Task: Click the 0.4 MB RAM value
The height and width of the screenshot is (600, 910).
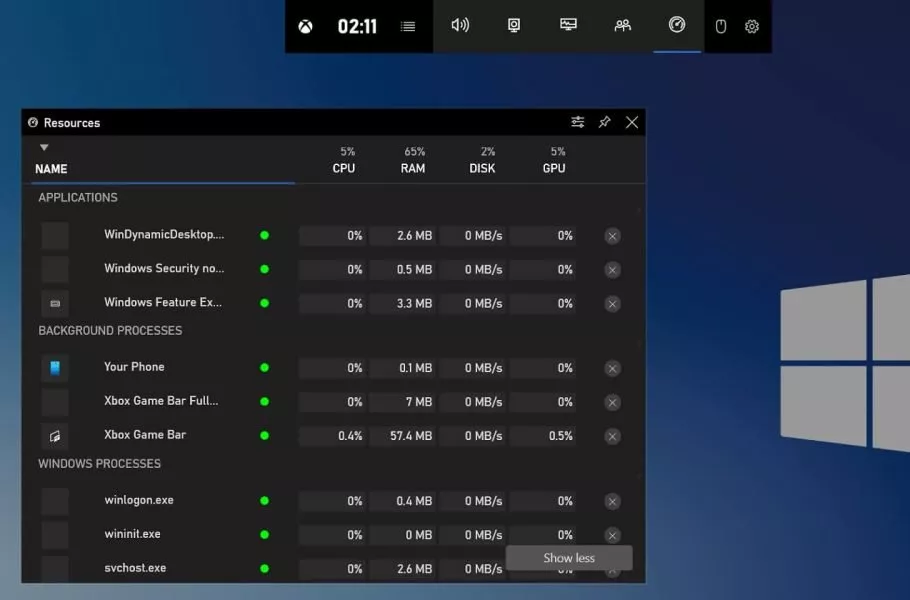Action: click(x=414, y=501)
